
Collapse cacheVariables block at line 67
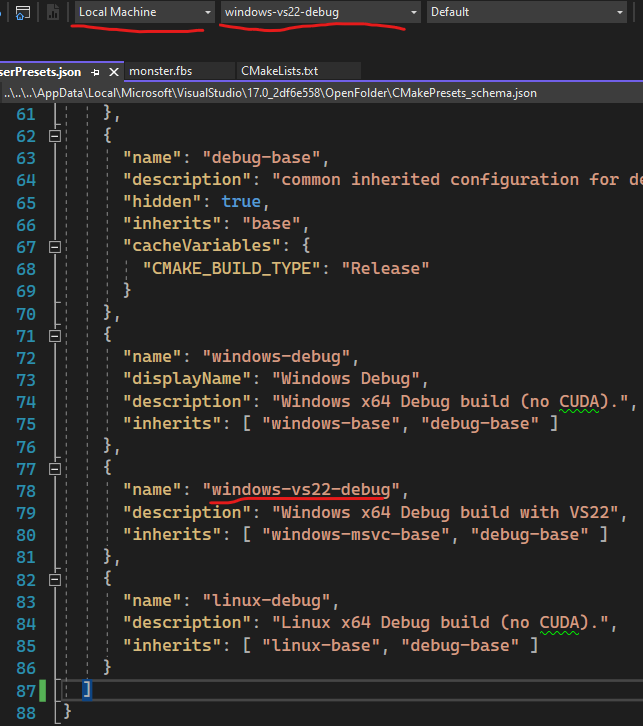coord(55,247)
